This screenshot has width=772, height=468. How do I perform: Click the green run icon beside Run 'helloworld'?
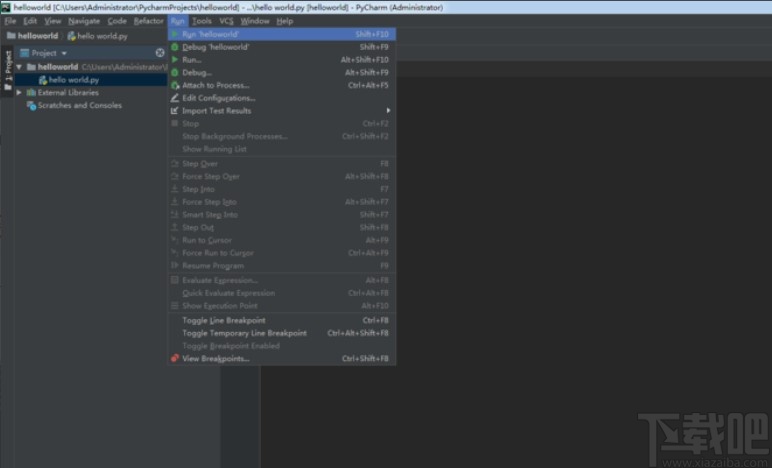pyautogui.click(x=174, y=34)
